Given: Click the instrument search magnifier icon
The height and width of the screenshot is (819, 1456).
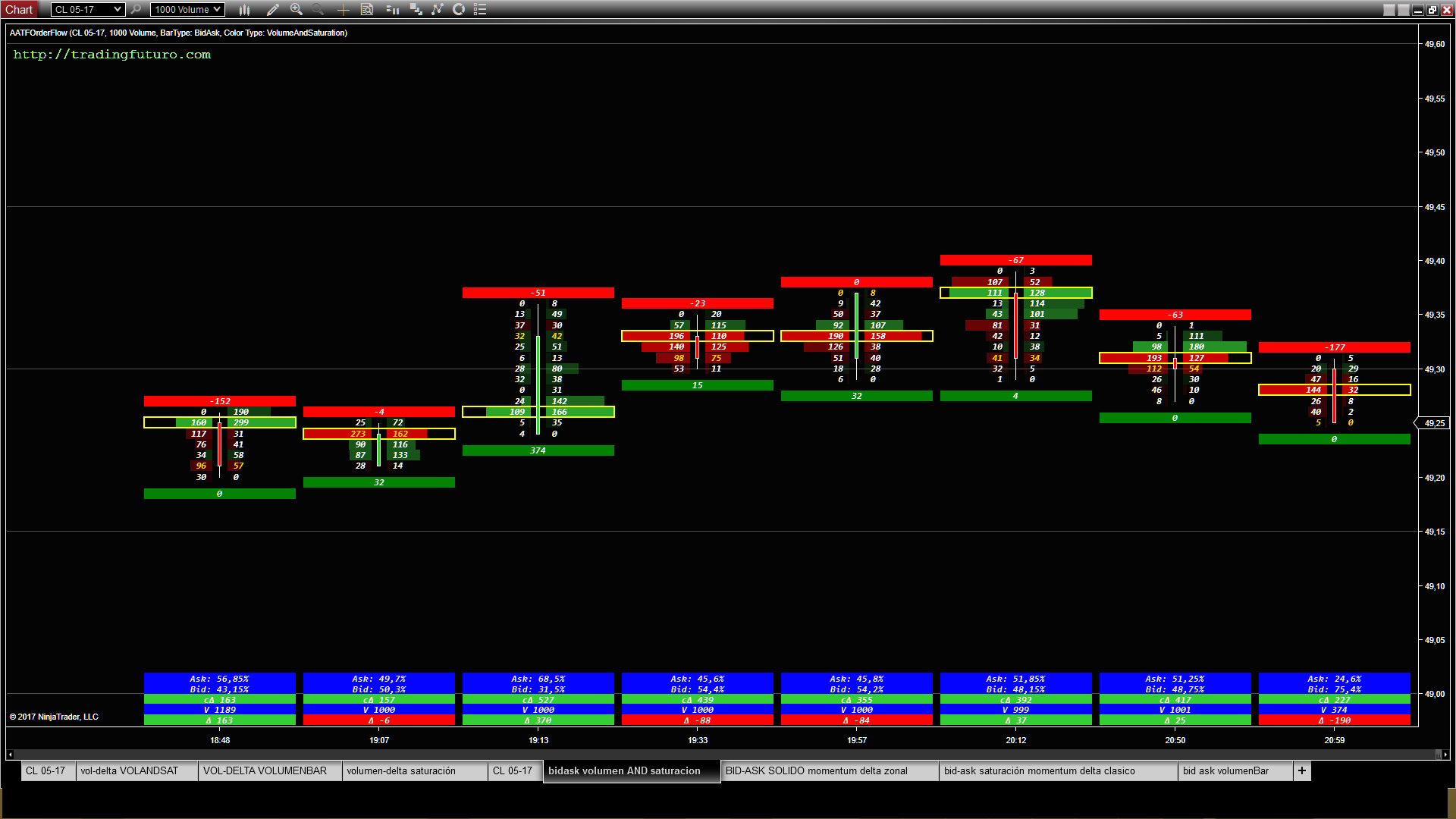Looking at the screenshot, I should click(136, 10).
